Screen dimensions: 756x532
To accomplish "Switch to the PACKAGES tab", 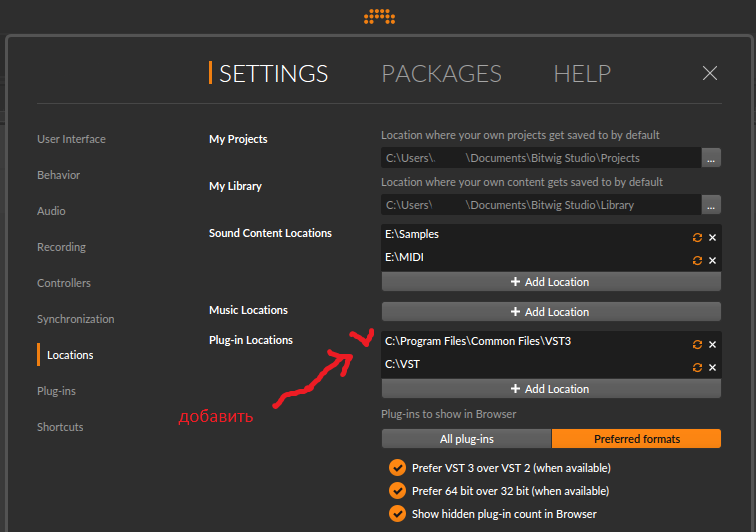I will (442, 73).
